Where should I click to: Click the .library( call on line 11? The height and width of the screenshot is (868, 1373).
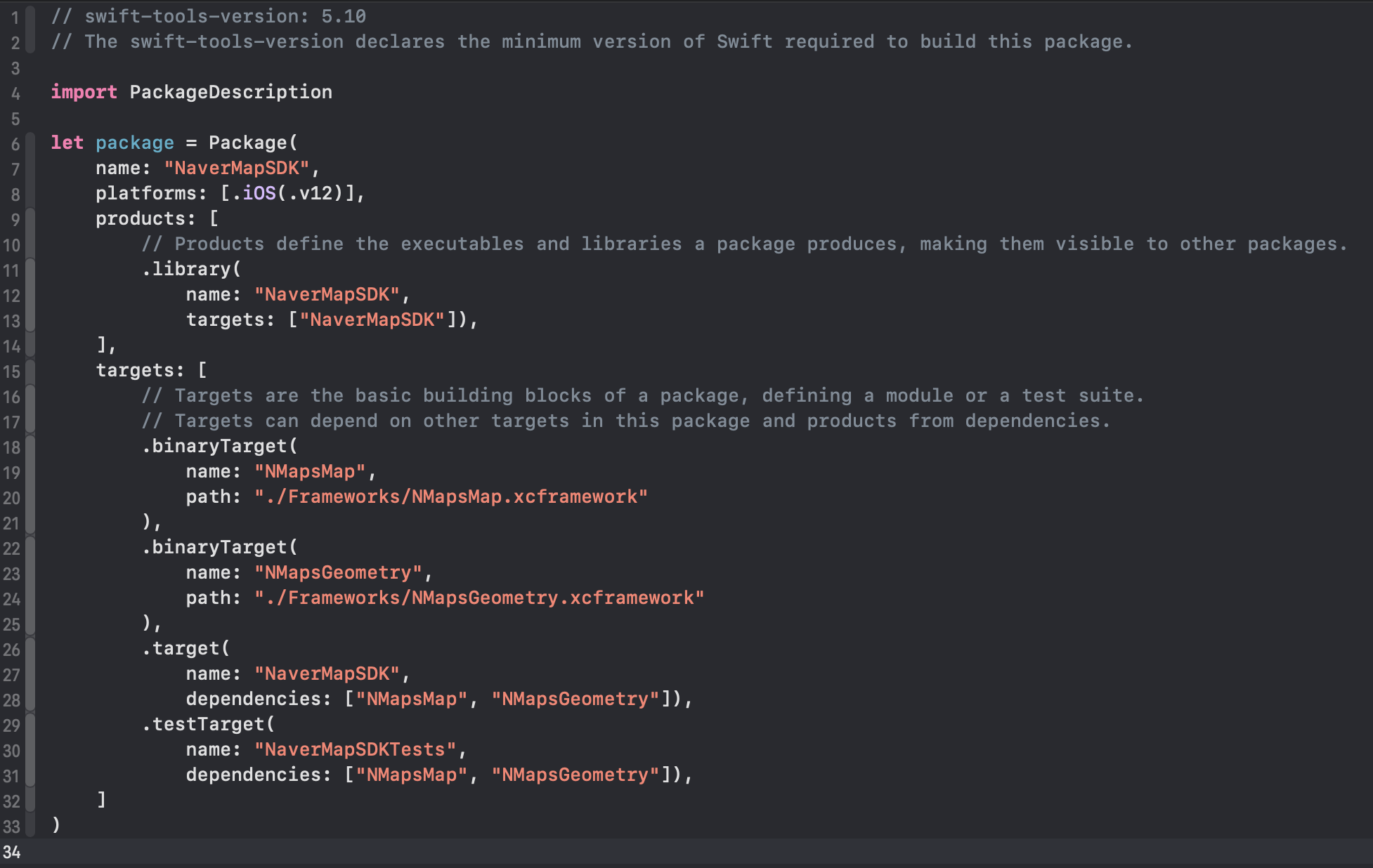tap(191, 269)
